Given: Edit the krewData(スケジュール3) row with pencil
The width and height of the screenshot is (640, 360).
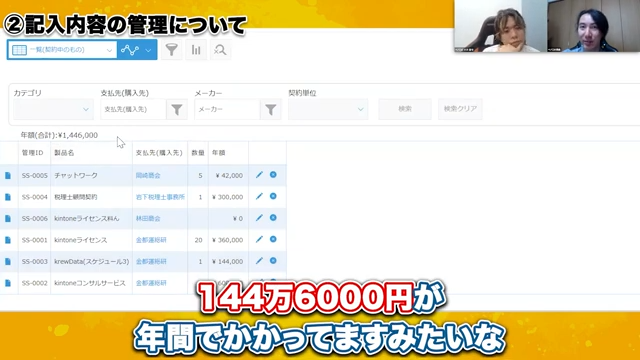Looking at the screenshot, I should click(259, 261).
